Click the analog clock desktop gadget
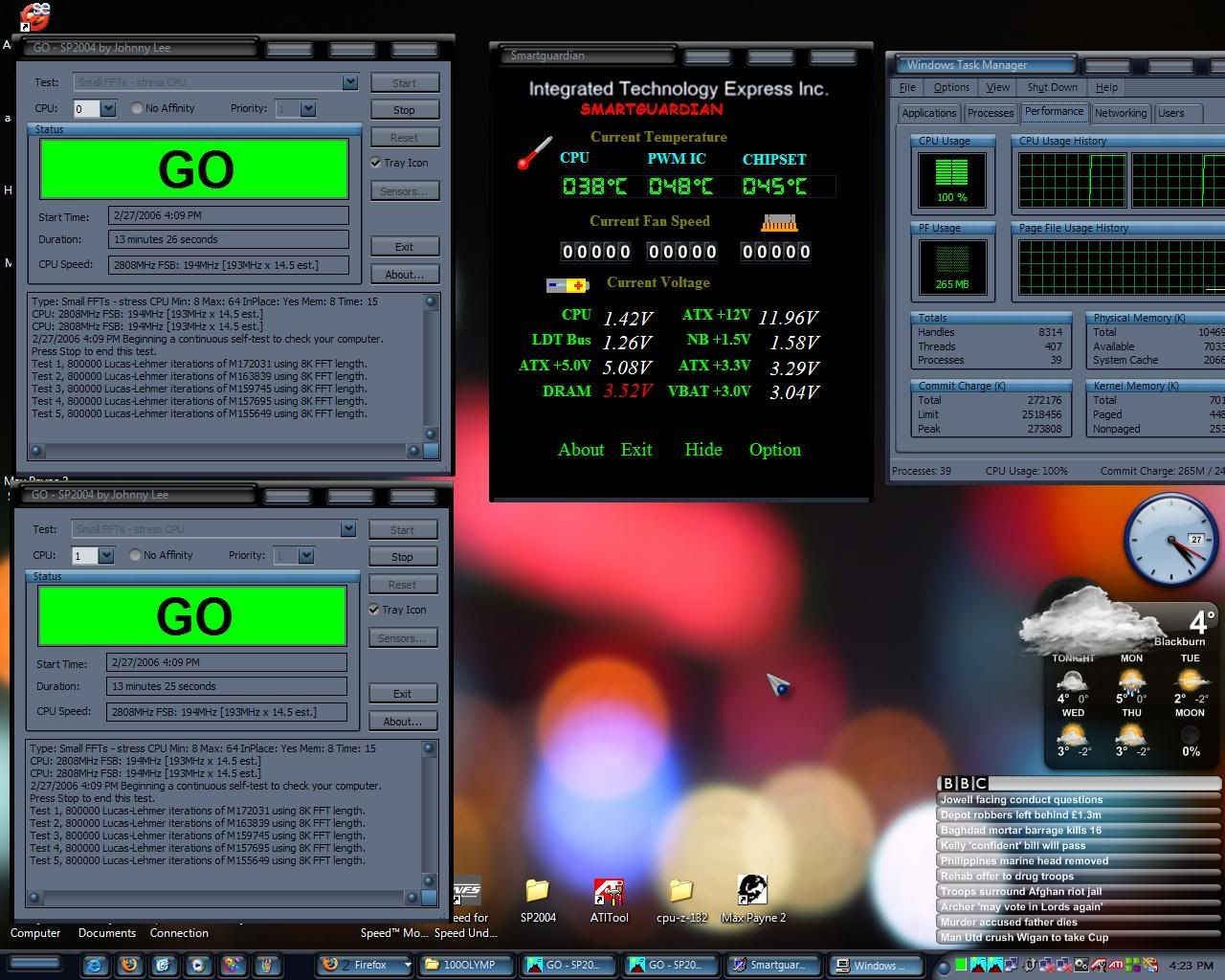 pyautogui.click(x=1169, y=538)
